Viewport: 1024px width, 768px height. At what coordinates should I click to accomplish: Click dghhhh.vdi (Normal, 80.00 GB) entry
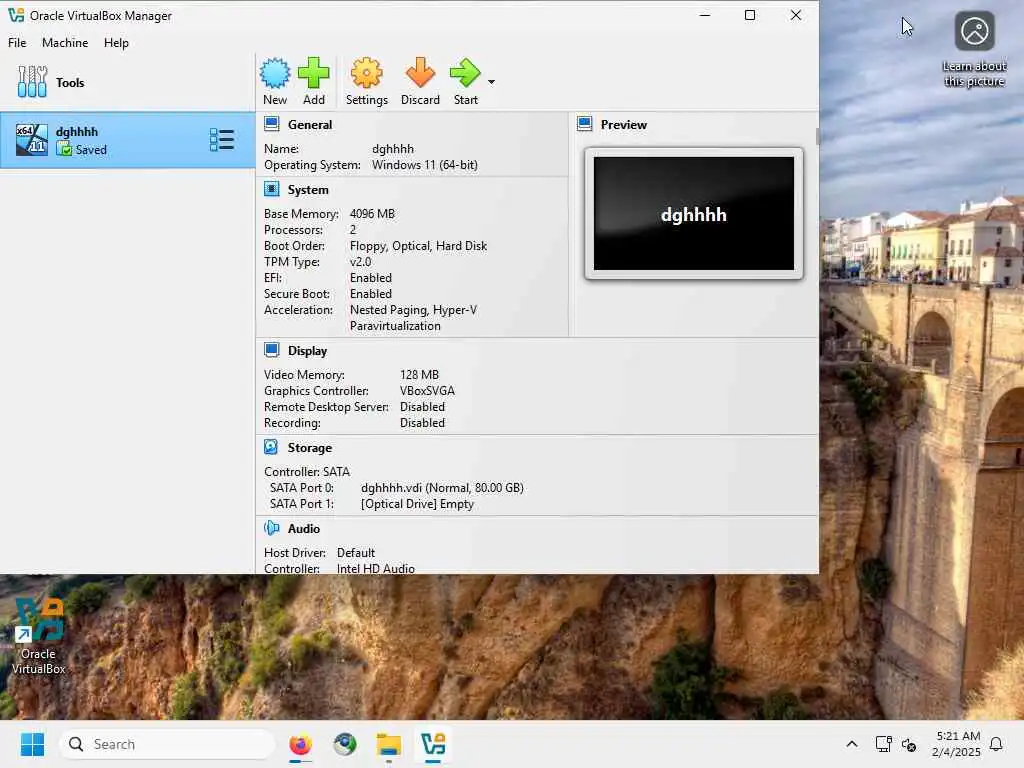(x=442, y=488)
